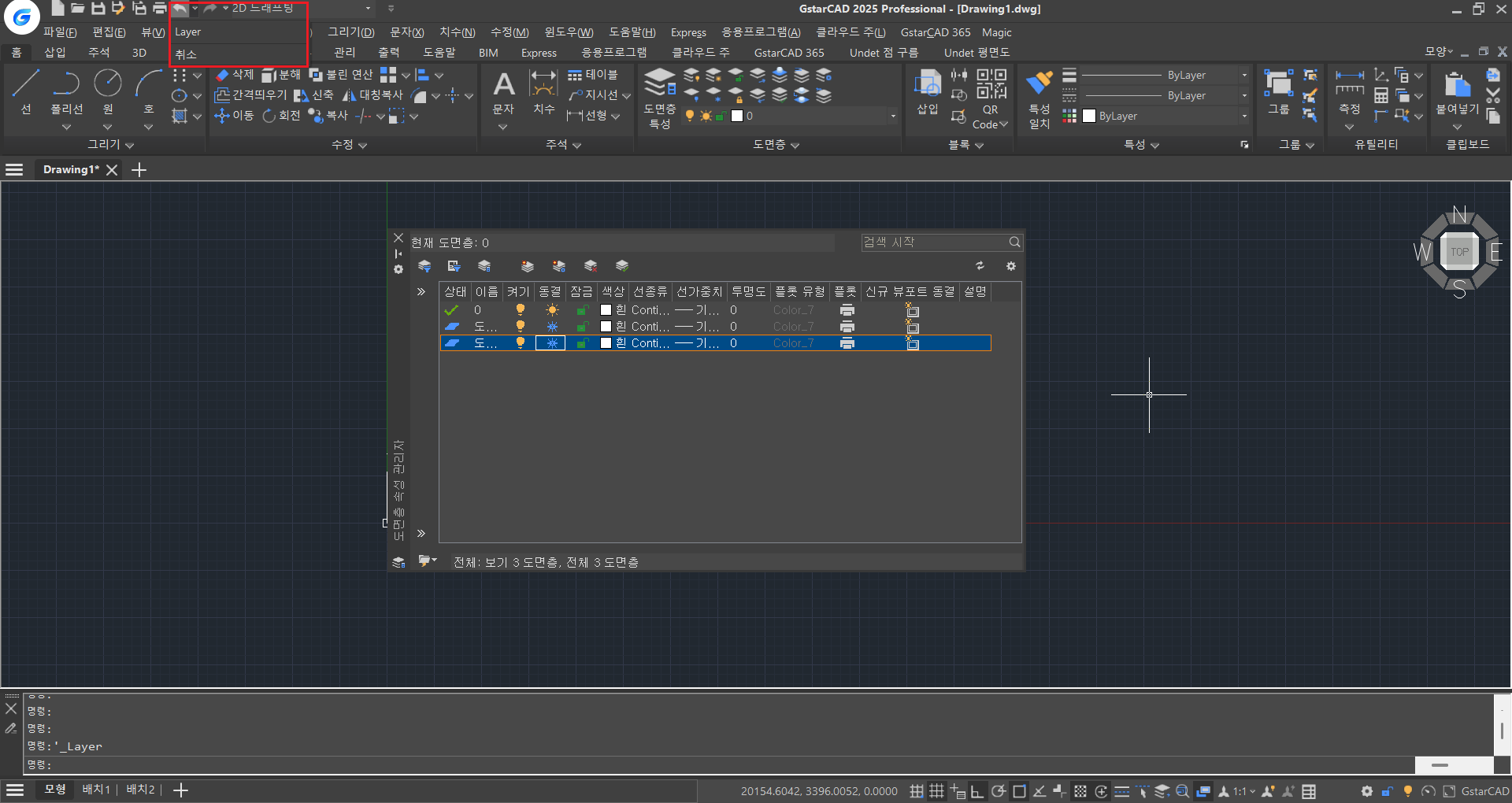Open the 도움말(H) menu
Screen dimensions: 1512x803
[632, 32]
